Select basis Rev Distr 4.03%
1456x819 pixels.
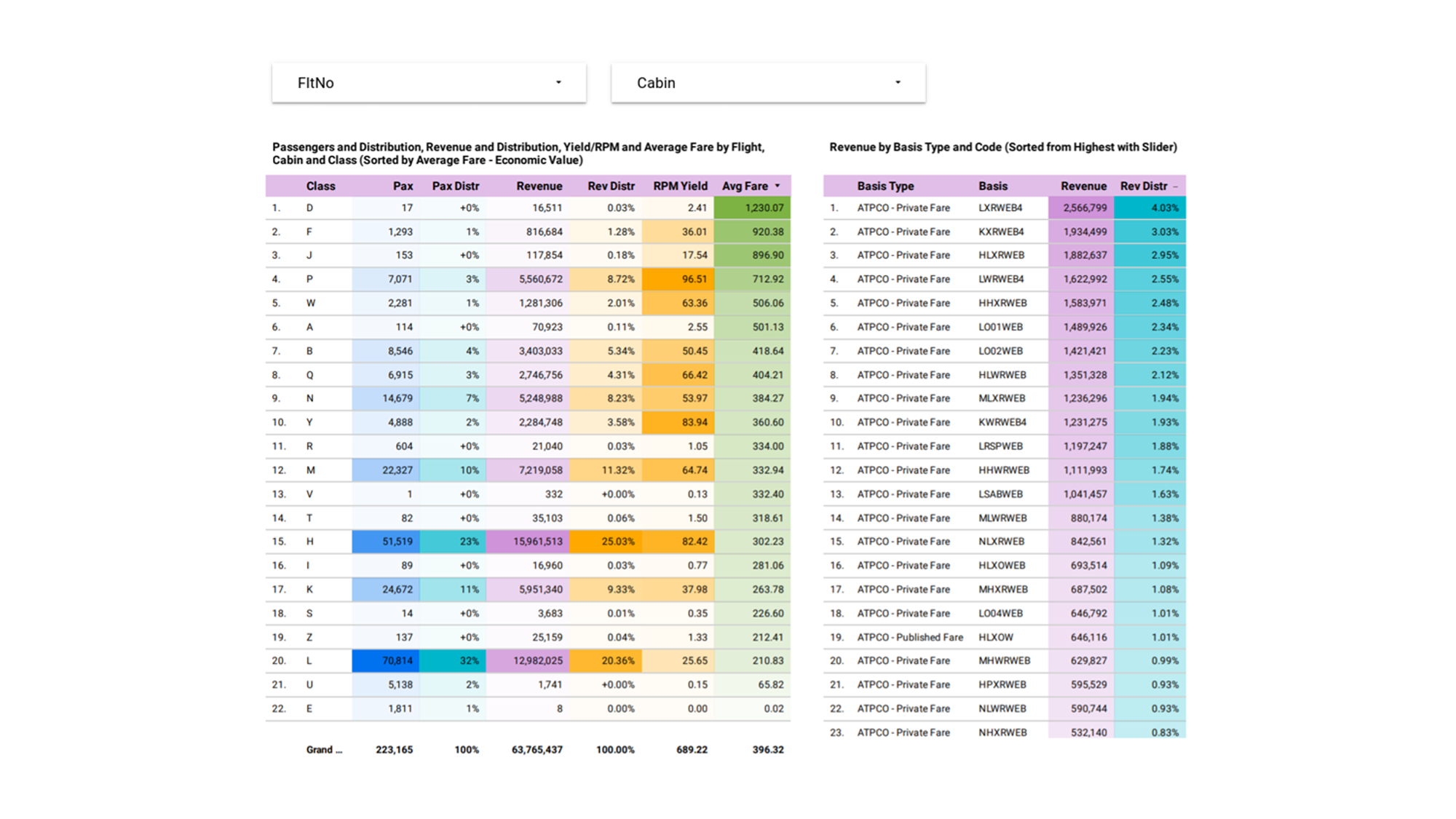click(x=1165, y=208)
